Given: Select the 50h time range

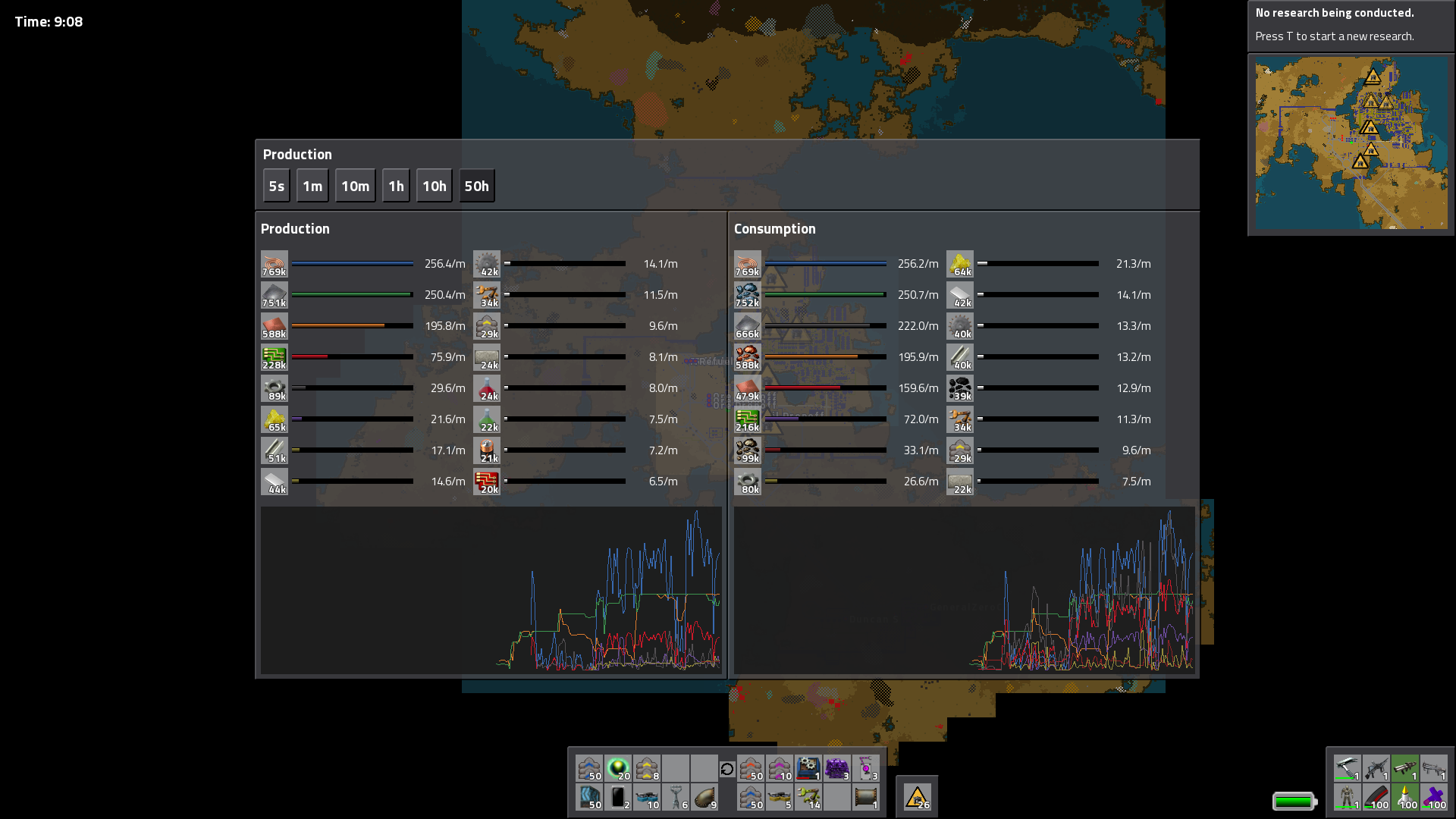Looking at the screenshot, I should pyautogui.click(x=477, y=186).
